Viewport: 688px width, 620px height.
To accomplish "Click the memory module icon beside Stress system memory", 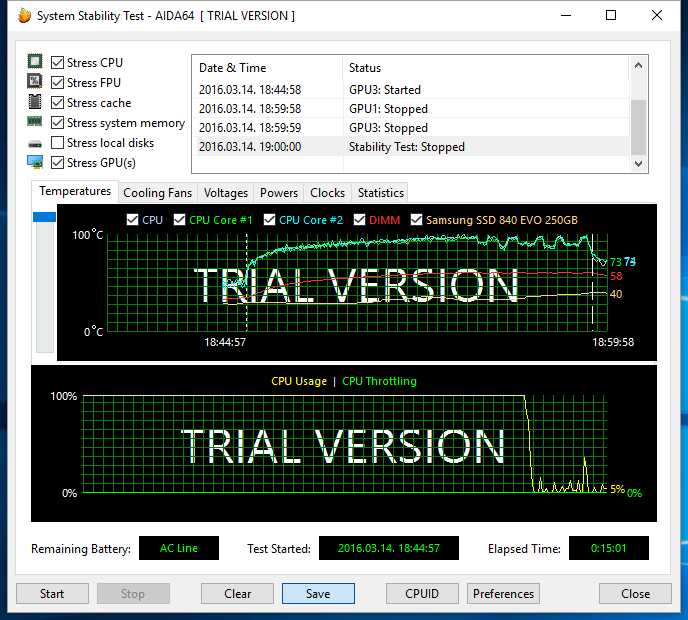I will pos(35,121).
